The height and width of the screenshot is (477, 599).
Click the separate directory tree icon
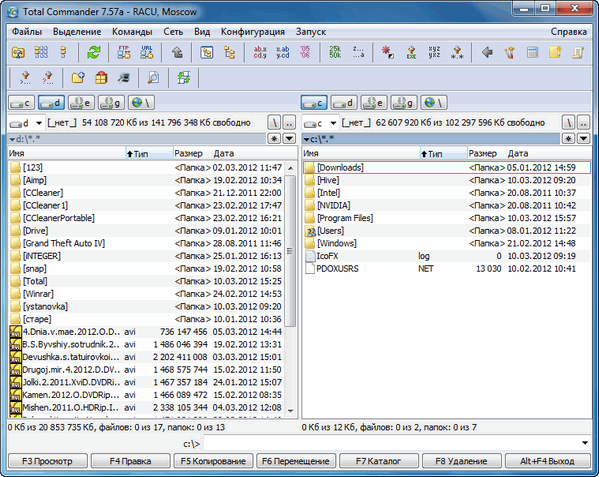[x=229, y=52]
